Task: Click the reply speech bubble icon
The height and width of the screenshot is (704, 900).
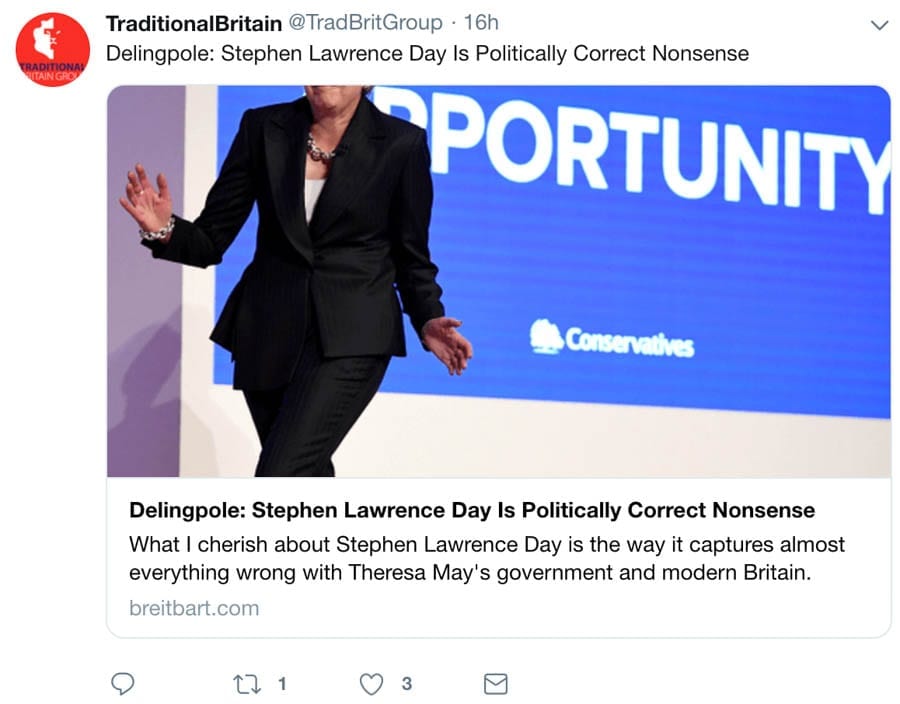Action: (x=122, y=684)
